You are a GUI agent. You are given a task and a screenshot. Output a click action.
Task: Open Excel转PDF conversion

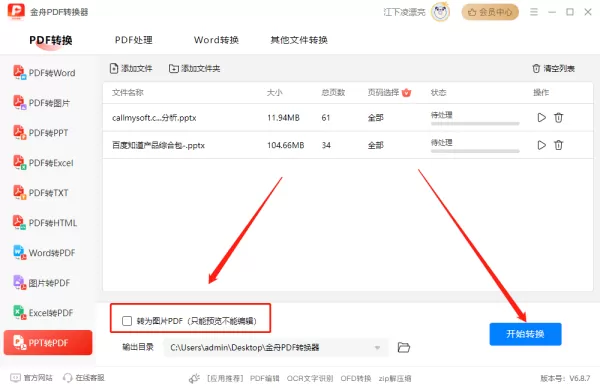[x=43, y=313]
